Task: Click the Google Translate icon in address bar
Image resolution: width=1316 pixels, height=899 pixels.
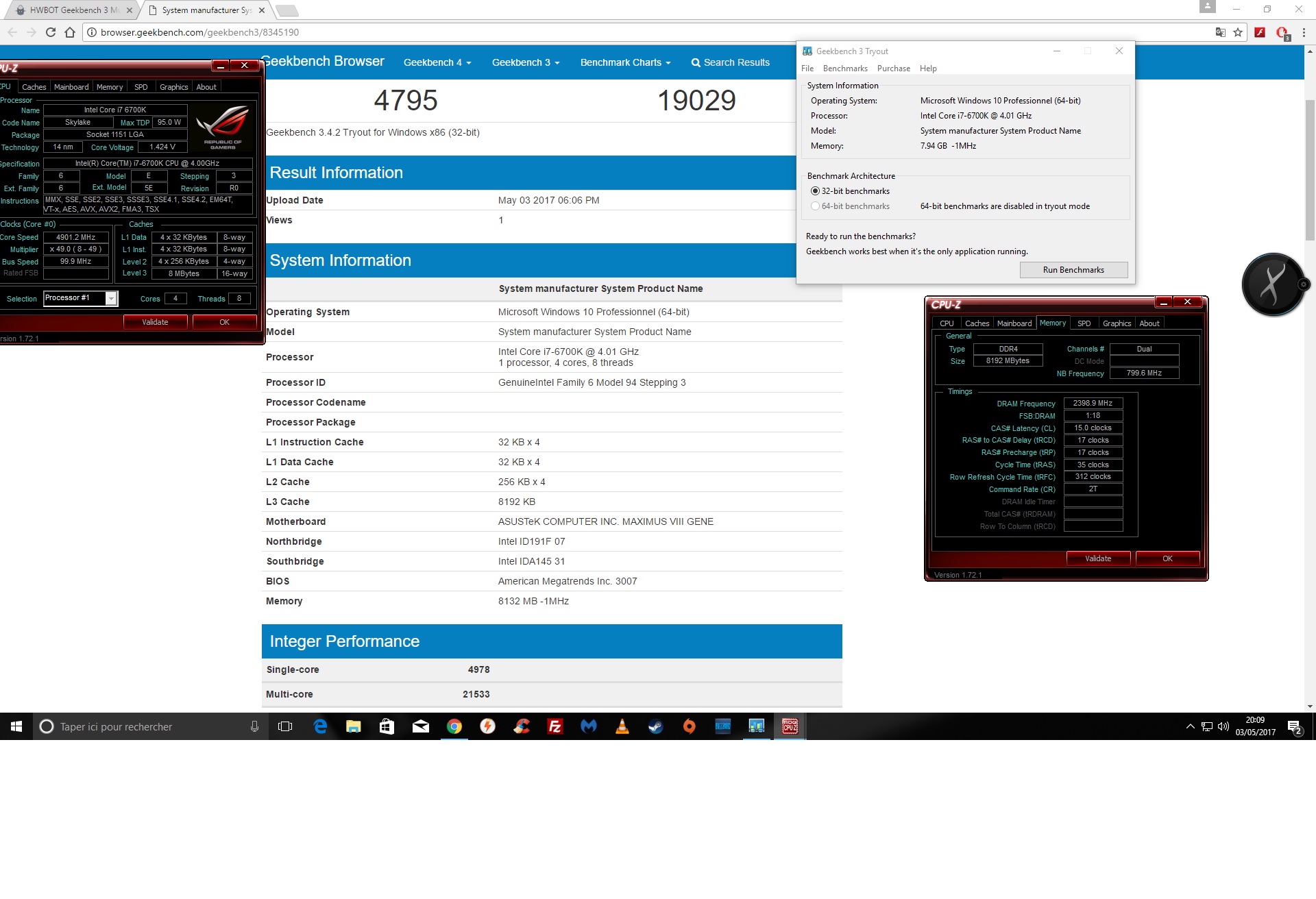Action: coord(1221,32)
